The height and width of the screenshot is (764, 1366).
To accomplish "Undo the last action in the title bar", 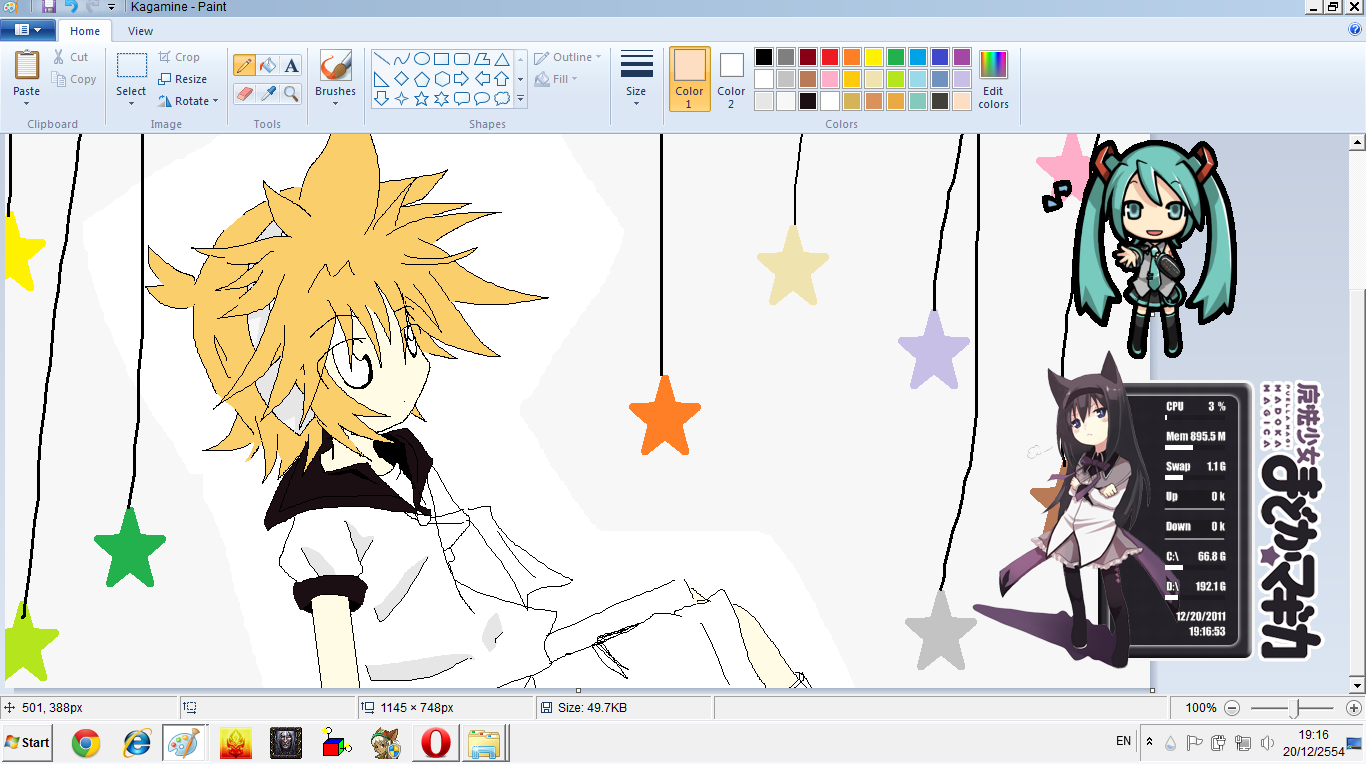I will coord(70,7).
